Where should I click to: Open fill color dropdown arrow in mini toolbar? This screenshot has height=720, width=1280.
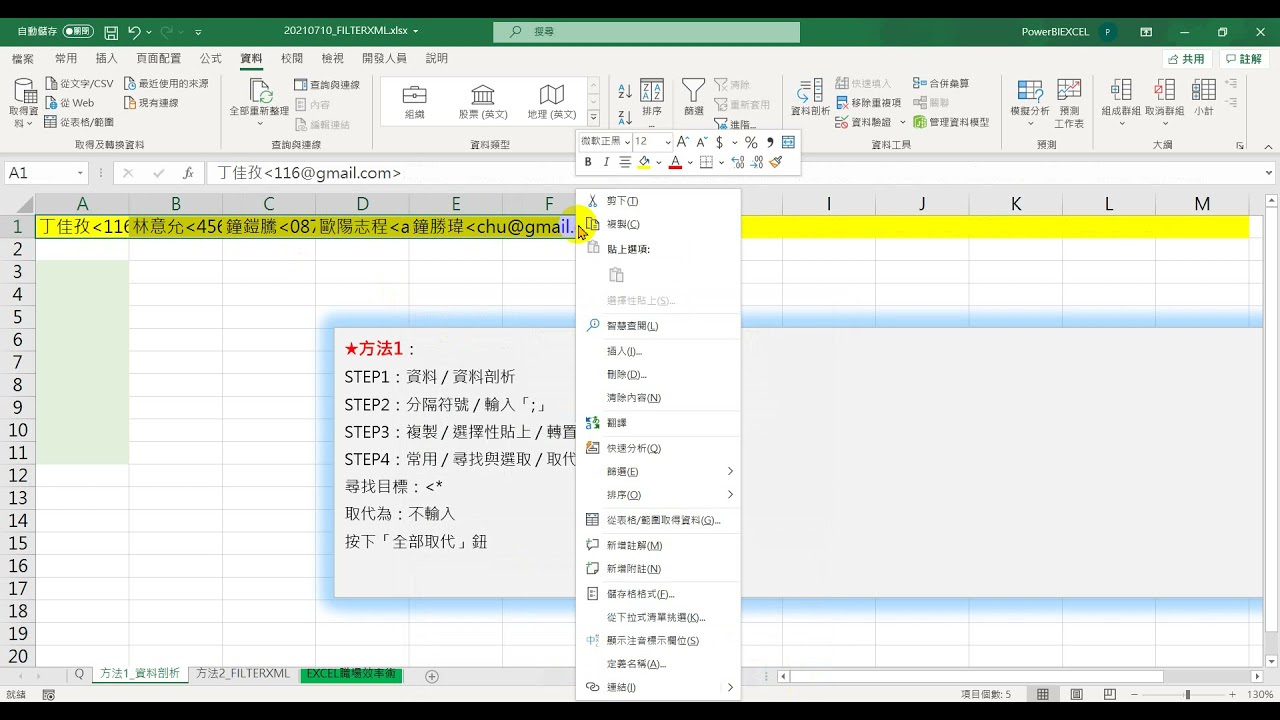(658, 162)
